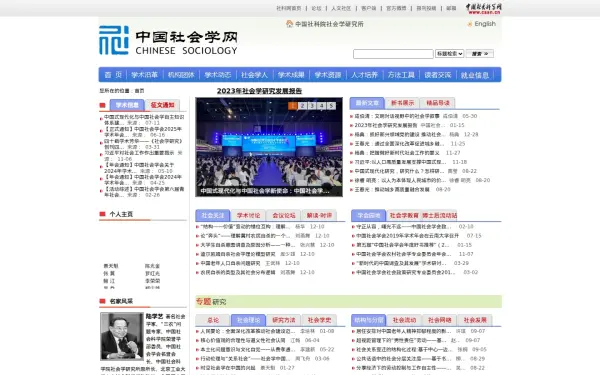The image size is (600, 375).
Task: Open the portrait photo of 陆学艺
Action: point(122,336)
